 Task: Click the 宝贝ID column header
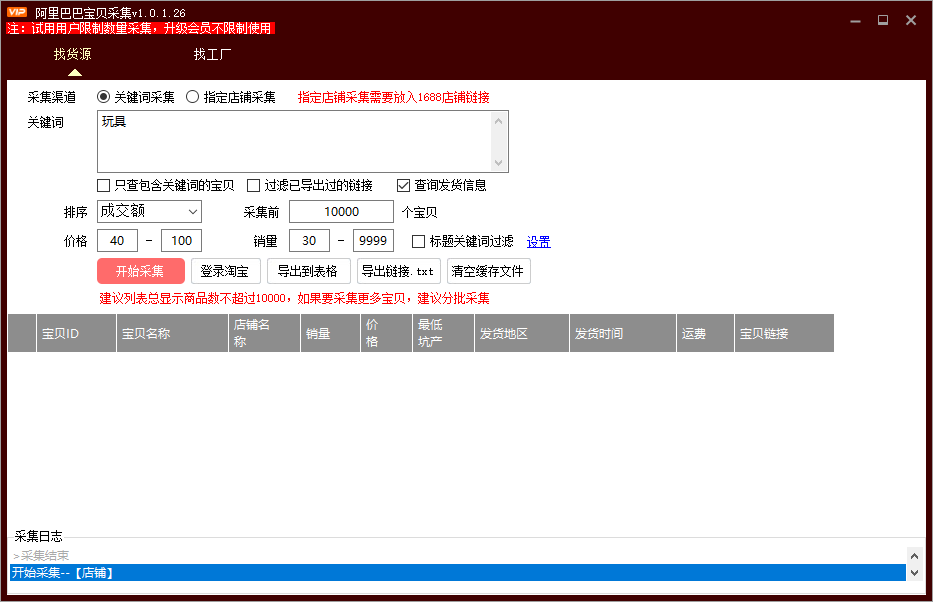[x=76, y=333]
